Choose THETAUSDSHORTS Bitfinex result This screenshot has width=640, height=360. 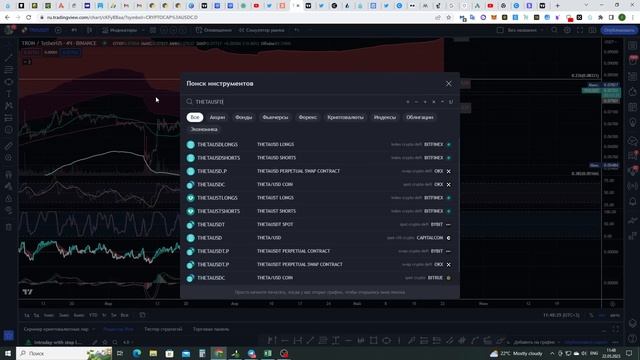coord(320,158)
